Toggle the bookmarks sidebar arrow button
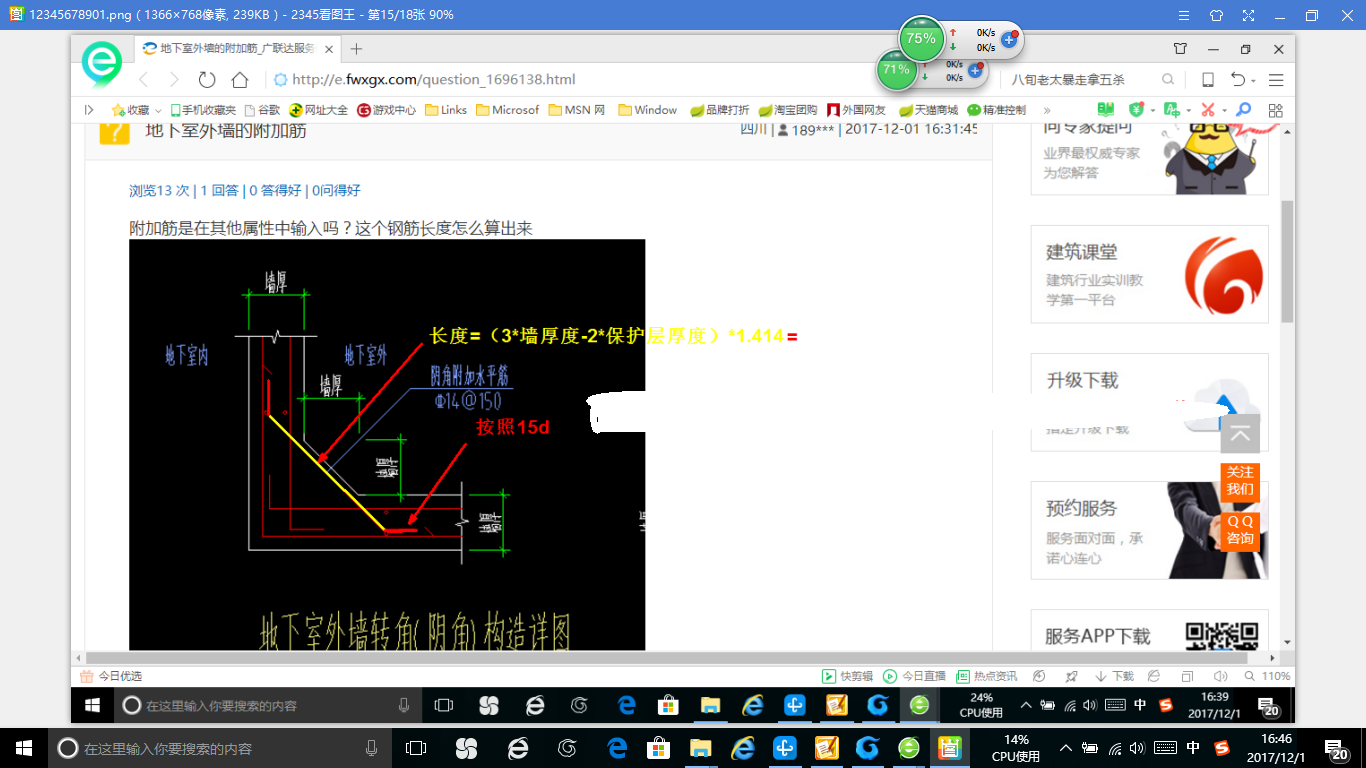This screenshot has height=768, width=1366. (x=89, y=110)
